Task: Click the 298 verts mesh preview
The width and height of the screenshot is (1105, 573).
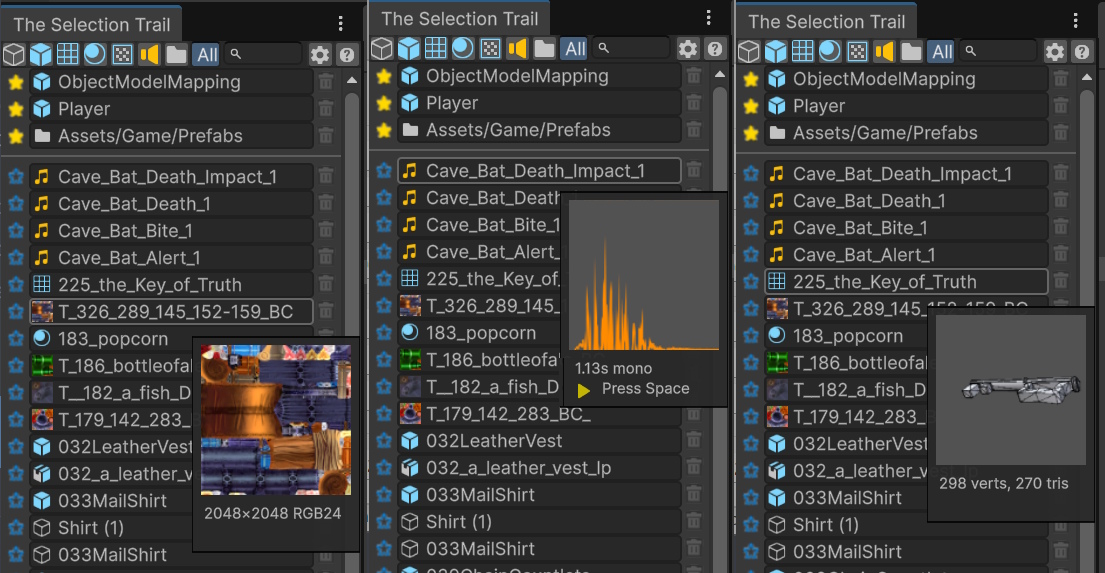Action: click(1011, 390)
